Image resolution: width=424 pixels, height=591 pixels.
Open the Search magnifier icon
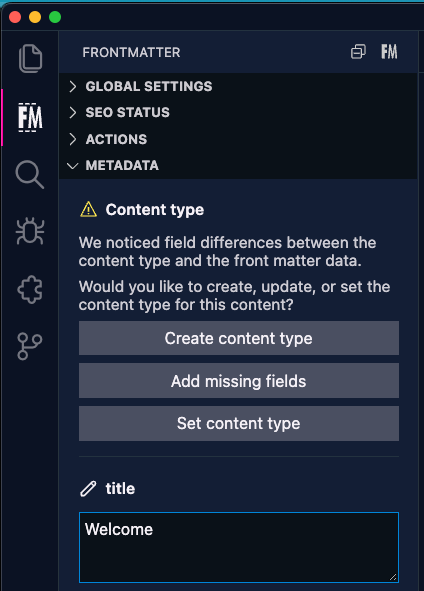(30, 175)
